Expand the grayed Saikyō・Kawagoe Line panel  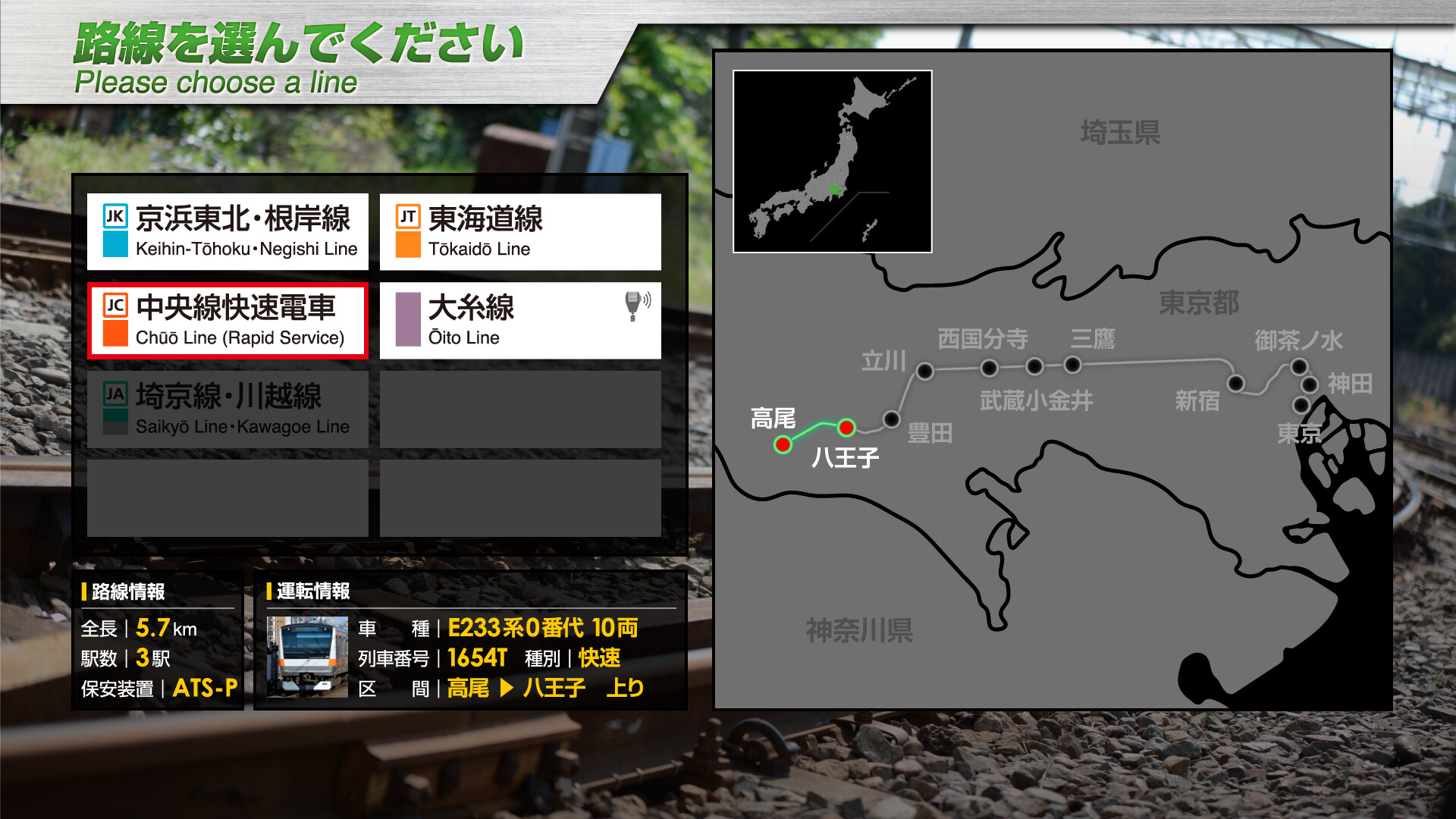click(x=227, y=408)
